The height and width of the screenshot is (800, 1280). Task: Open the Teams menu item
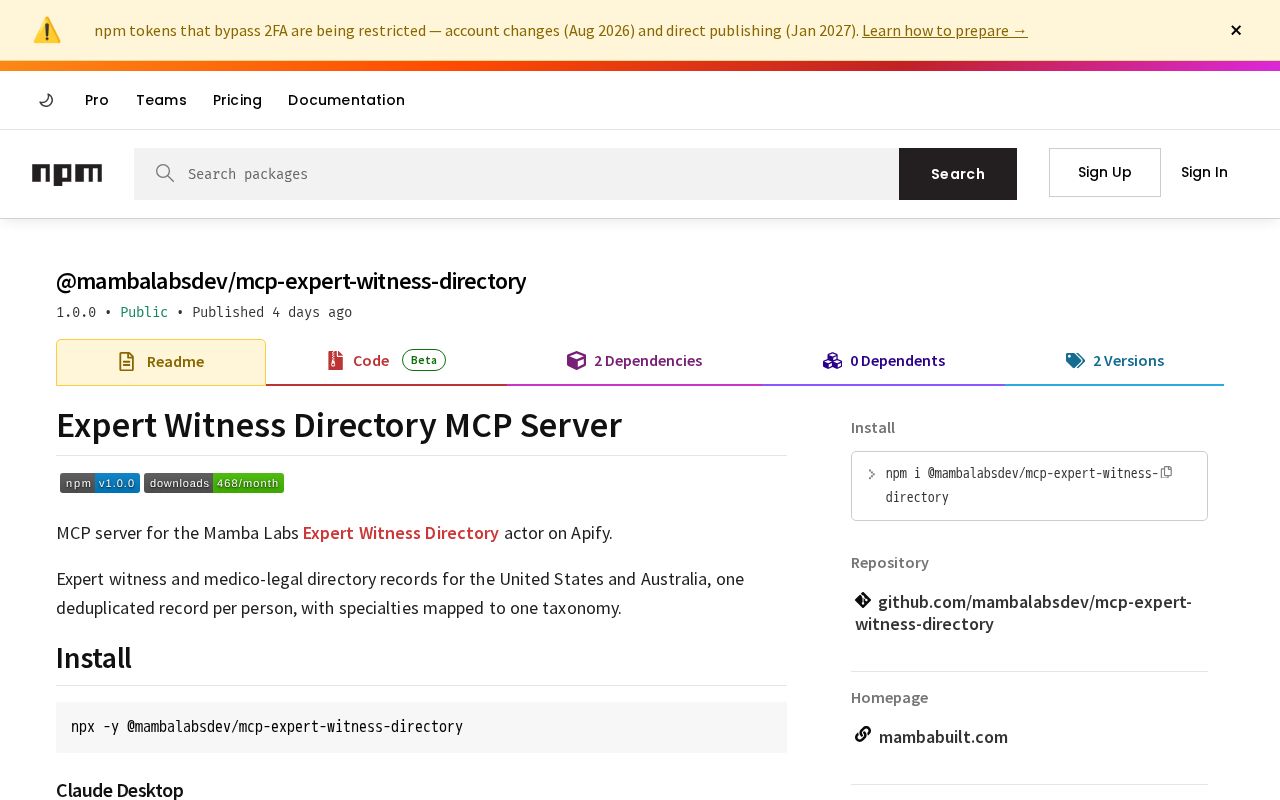[x=161, y=100]
